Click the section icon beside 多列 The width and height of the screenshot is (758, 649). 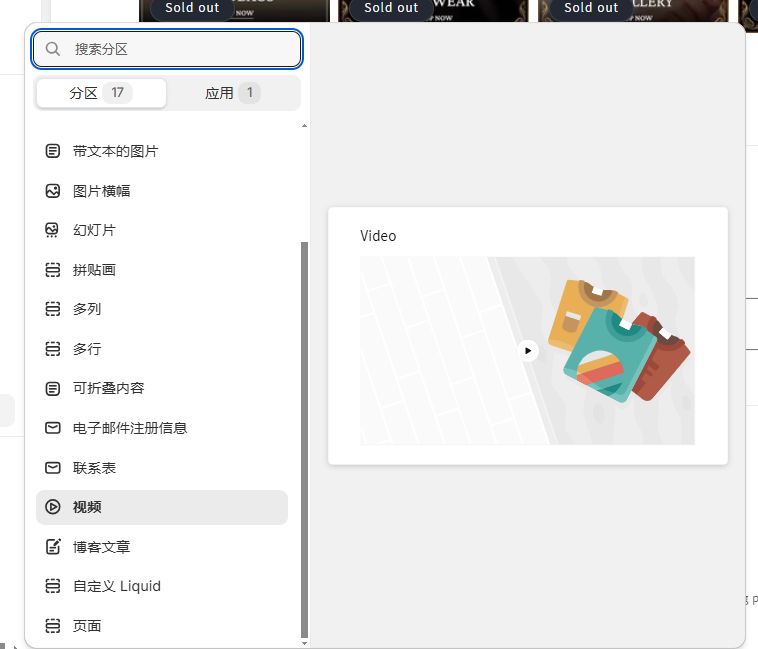[x=53, y=309]
